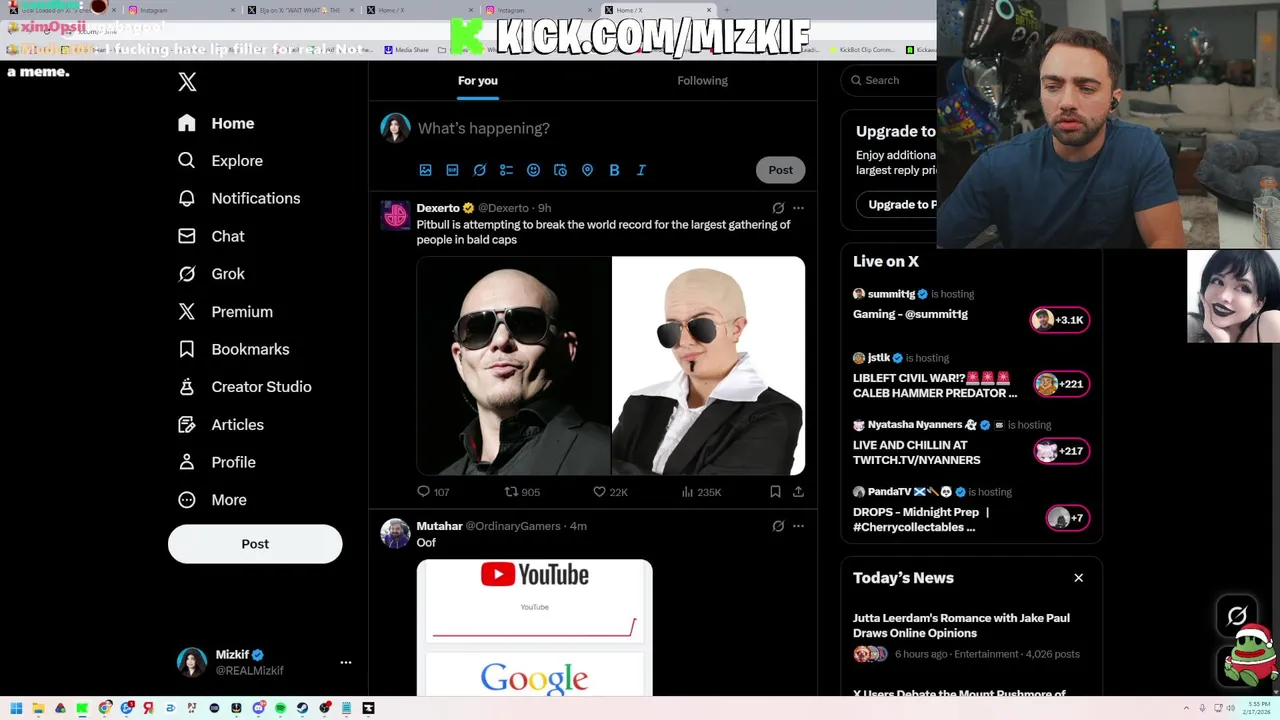
Task: Open Premium in the sidebar
Action: point(225,312)
